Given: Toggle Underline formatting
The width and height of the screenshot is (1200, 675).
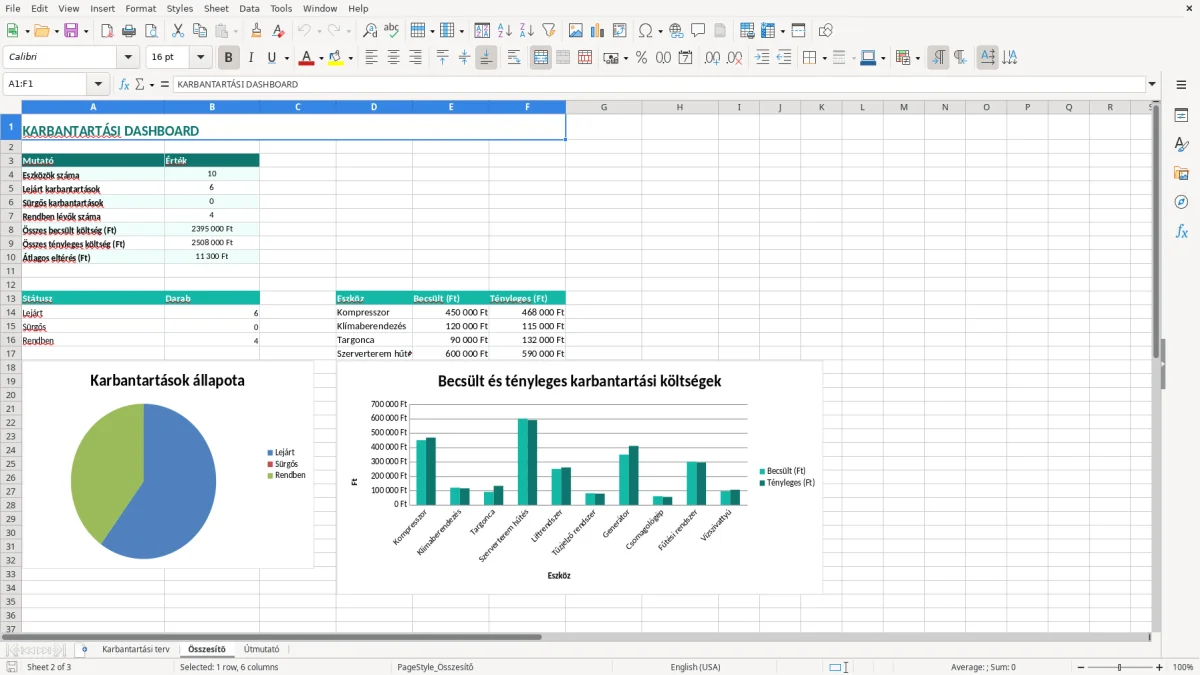Looking at the screenshot, I should click(x=271, y=58).
